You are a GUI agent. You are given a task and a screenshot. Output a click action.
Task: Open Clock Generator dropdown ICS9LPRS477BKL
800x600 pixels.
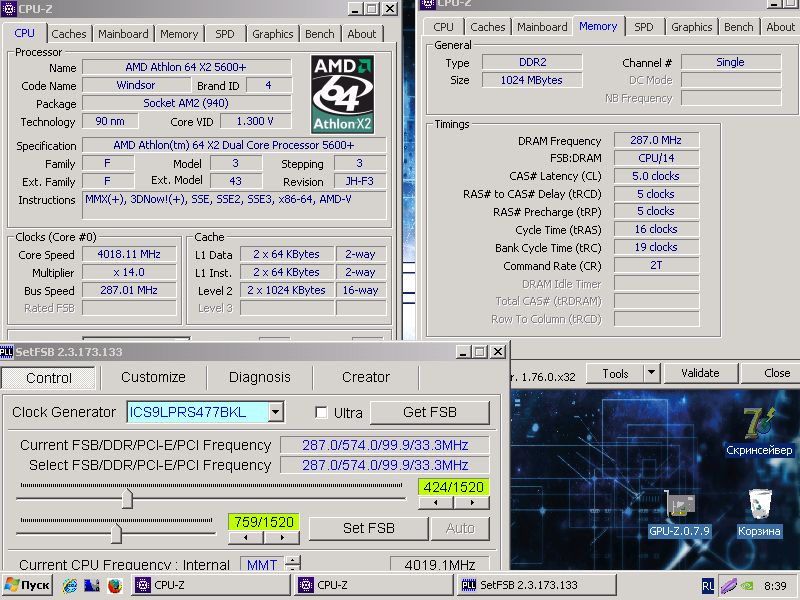click(276, 412)
